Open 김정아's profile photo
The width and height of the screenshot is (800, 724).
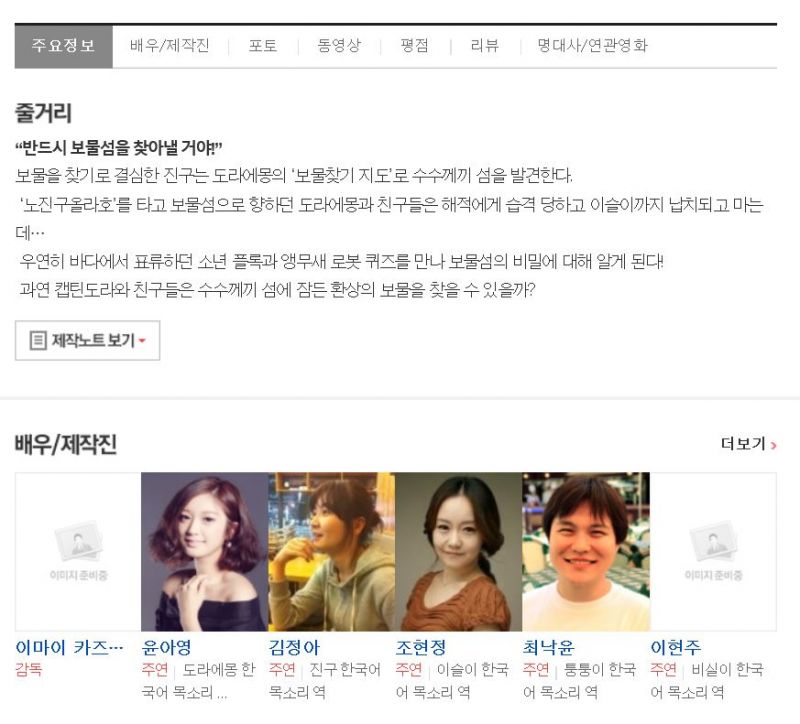(x=331, y=552)
